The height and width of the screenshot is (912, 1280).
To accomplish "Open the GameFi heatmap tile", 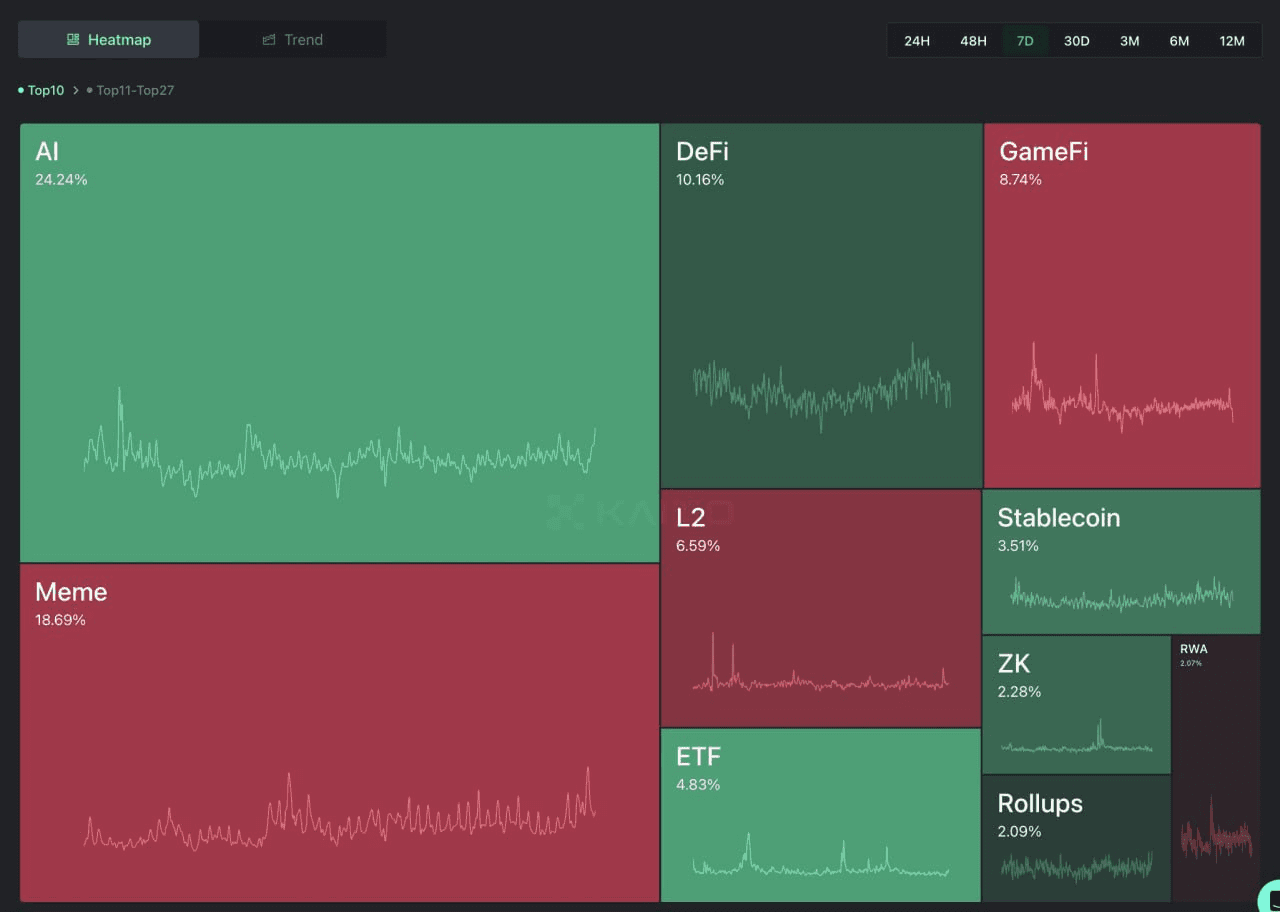I will pos(1122,306).
